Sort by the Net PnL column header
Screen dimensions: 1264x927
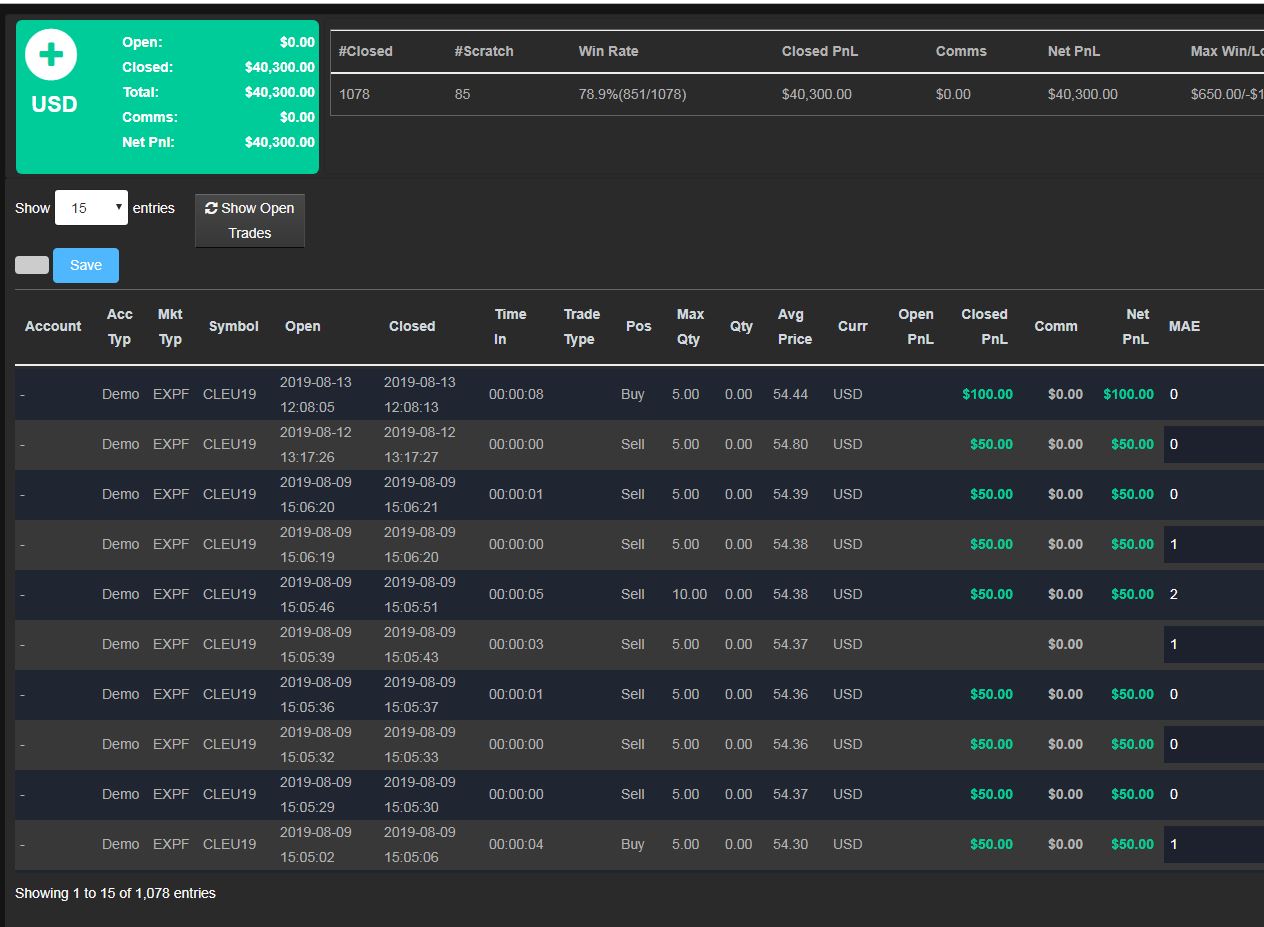pyautogui.click(x=1137, y=326)
